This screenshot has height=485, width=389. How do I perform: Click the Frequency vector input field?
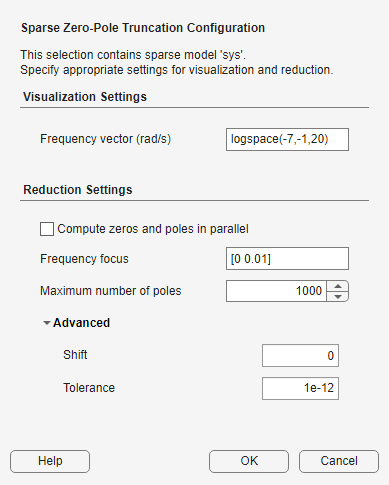coord(287,139)
